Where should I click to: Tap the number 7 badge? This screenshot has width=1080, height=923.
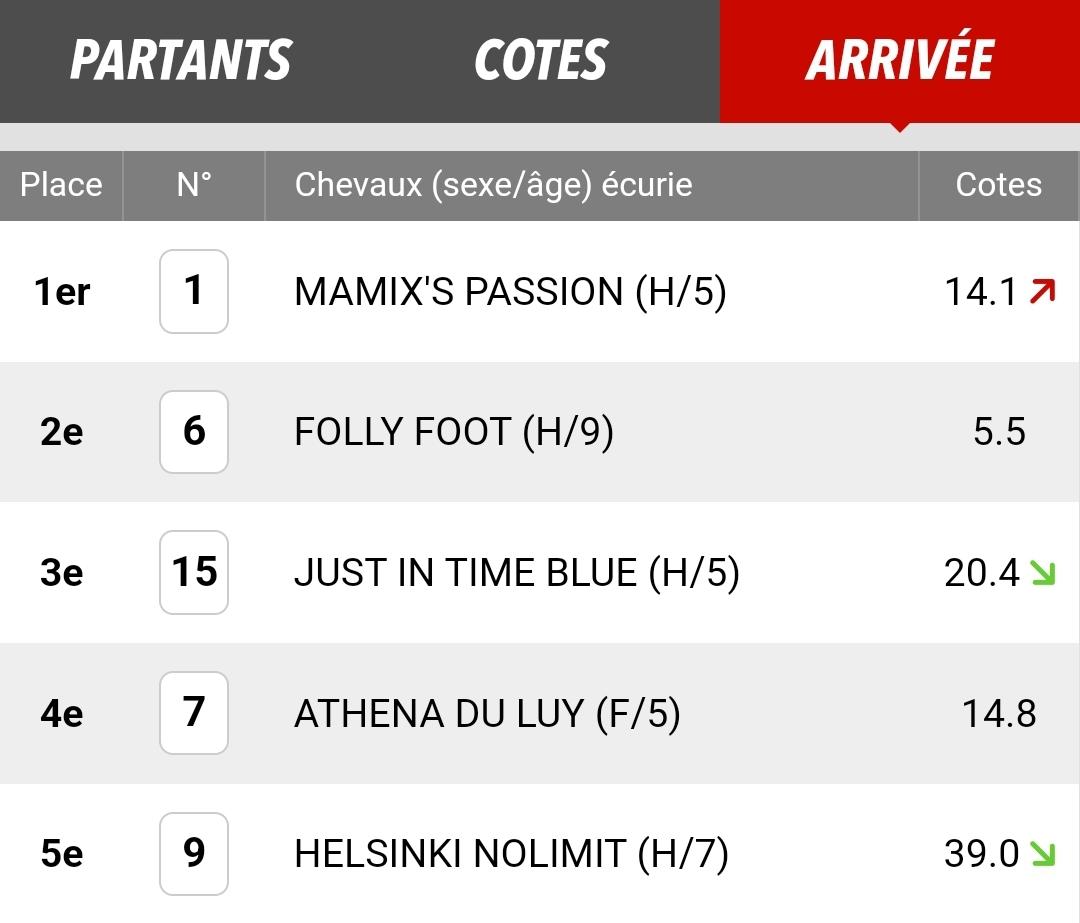point(194,713)
